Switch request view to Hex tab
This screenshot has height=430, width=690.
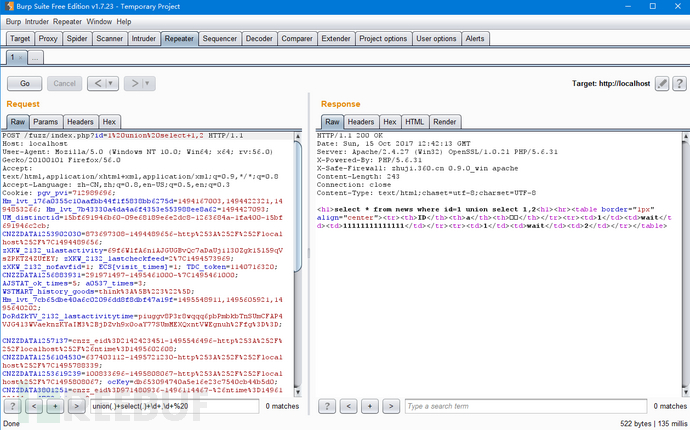[x=109, y=122]
